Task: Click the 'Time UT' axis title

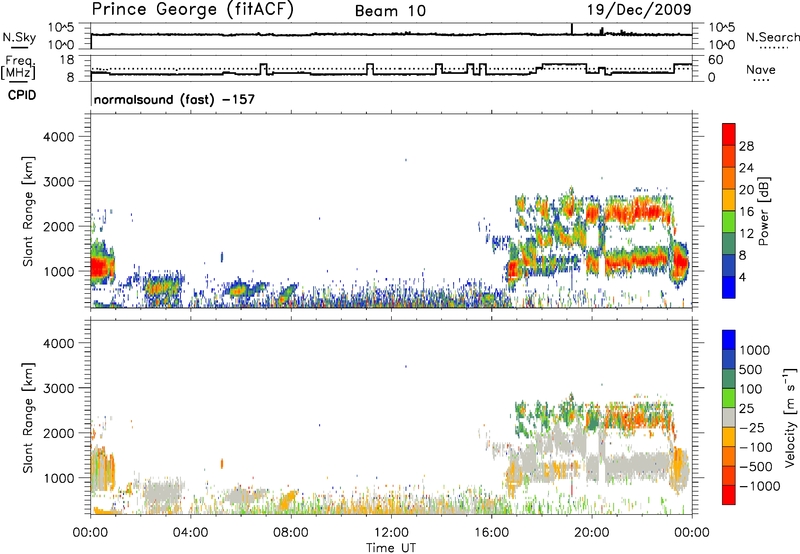Action: 391,548
